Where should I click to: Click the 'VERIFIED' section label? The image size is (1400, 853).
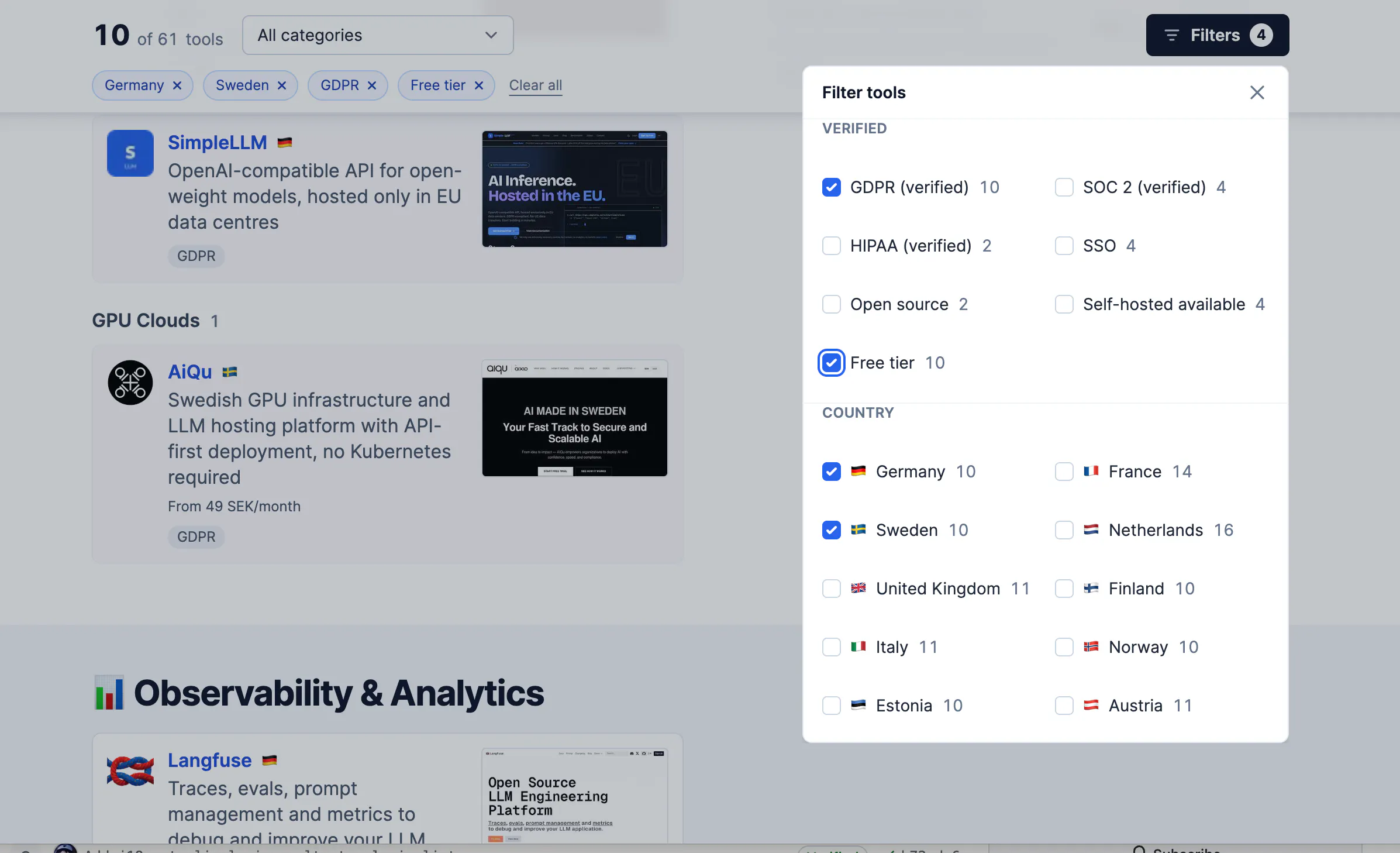pos(854,128)
